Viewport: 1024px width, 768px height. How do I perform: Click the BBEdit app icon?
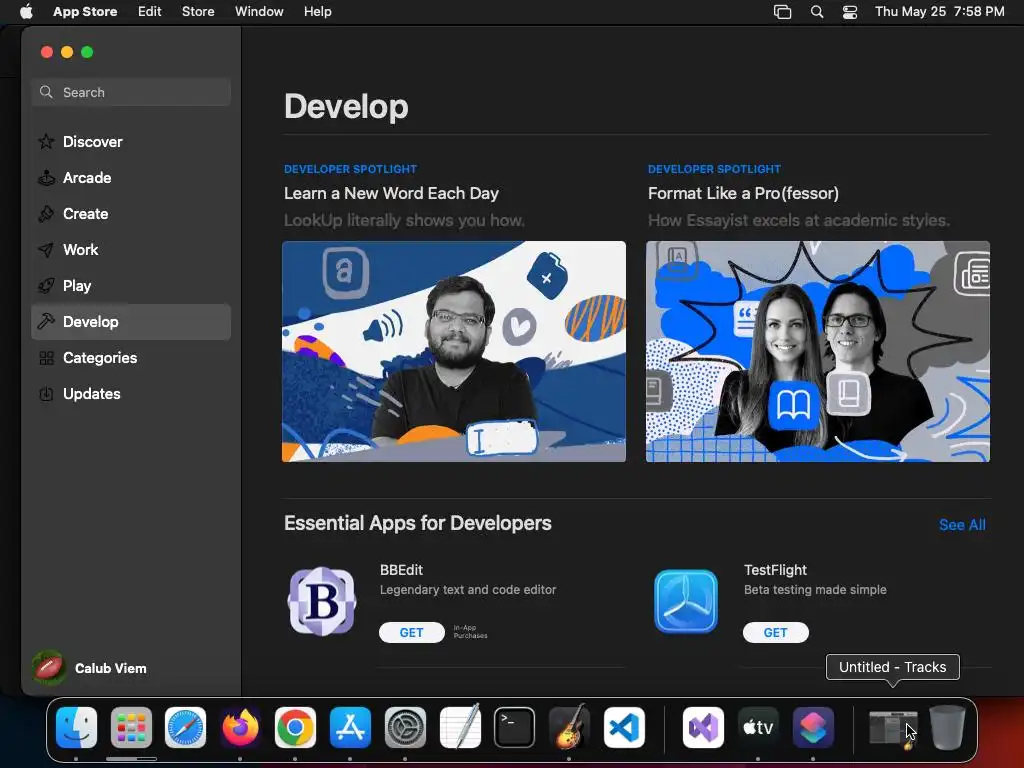[x=322, y=601]
